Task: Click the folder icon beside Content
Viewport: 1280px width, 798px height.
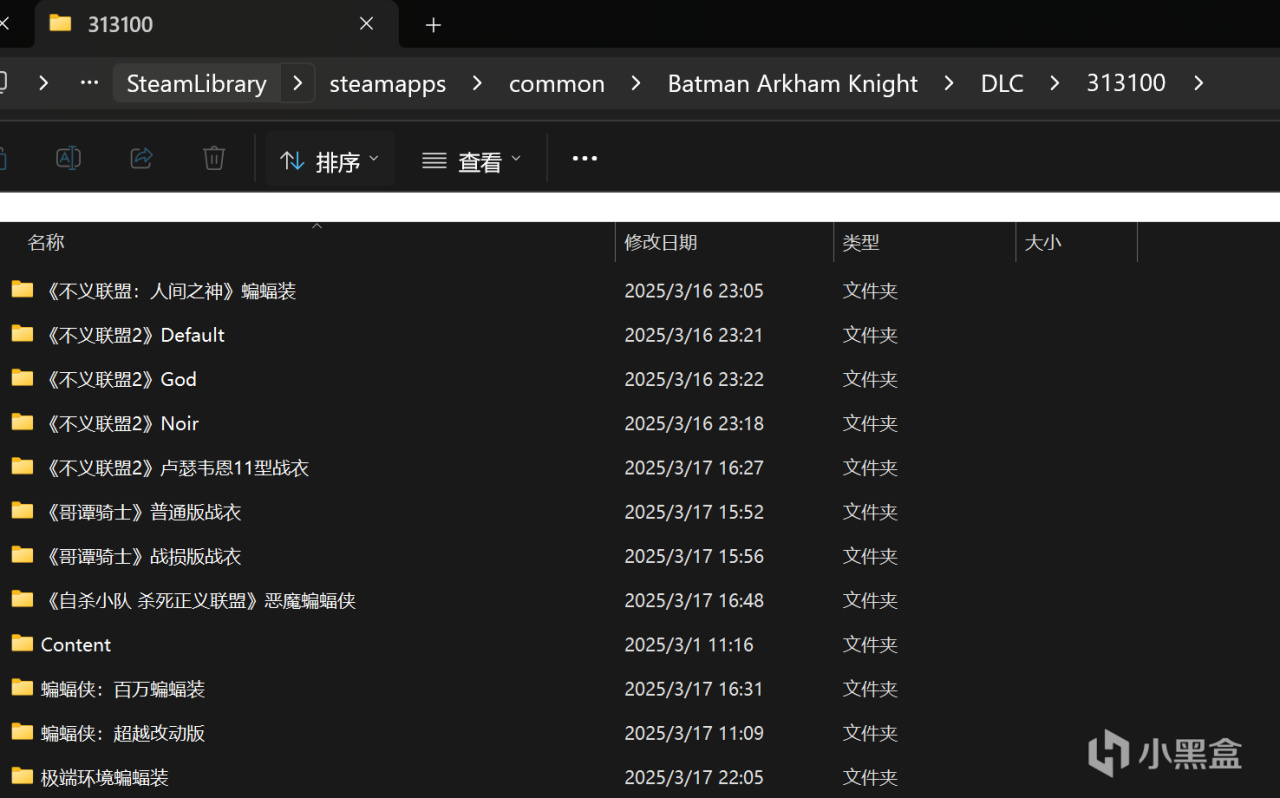Action: click(22, 643)
